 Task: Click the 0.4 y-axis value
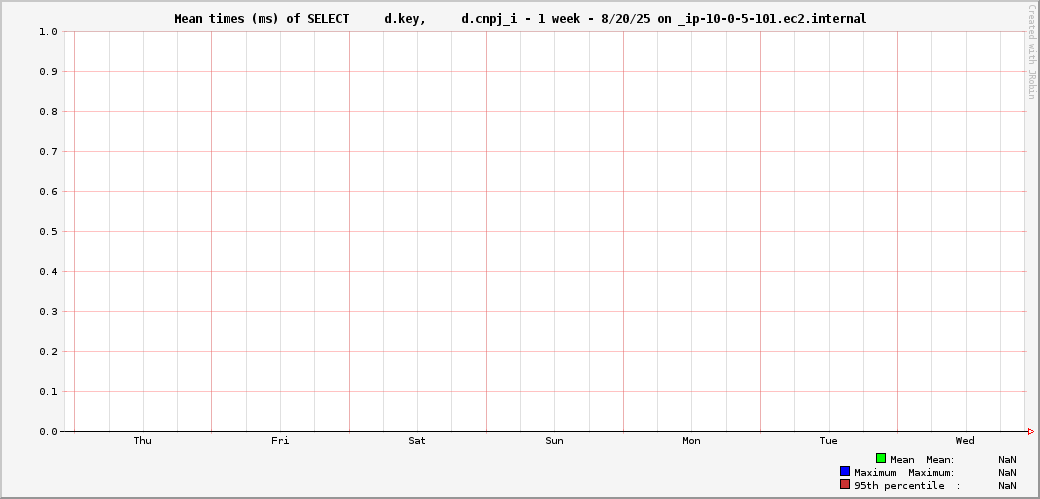tap(48, 271)
